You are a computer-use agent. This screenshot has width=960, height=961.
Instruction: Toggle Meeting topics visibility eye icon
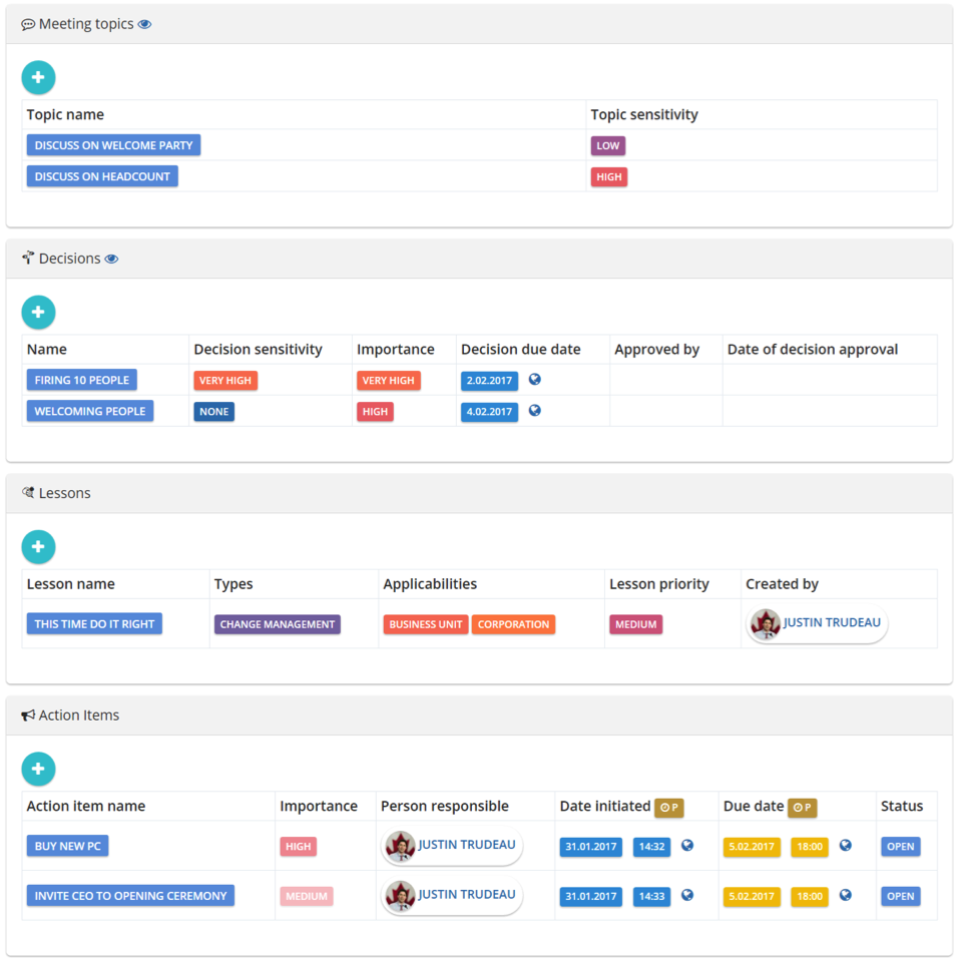click(x=145, y=25)
